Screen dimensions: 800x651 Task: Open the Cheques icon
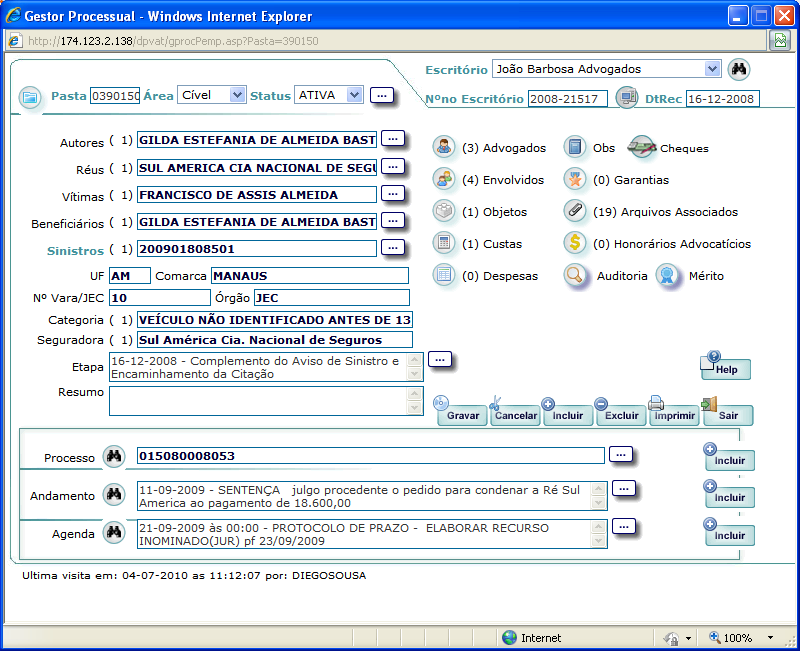[641, 147]
